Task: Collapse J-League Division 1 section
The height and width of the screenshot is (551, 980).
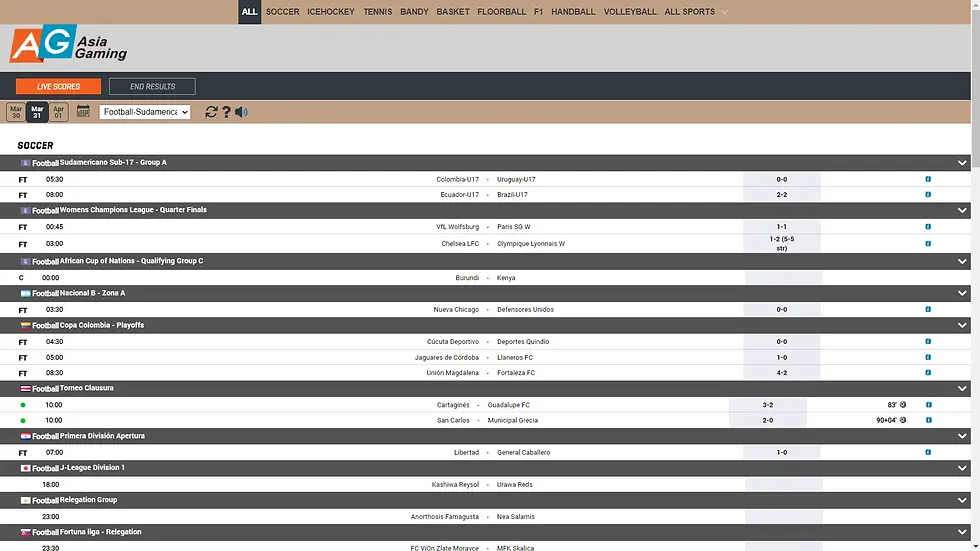Action: point(962,469)
